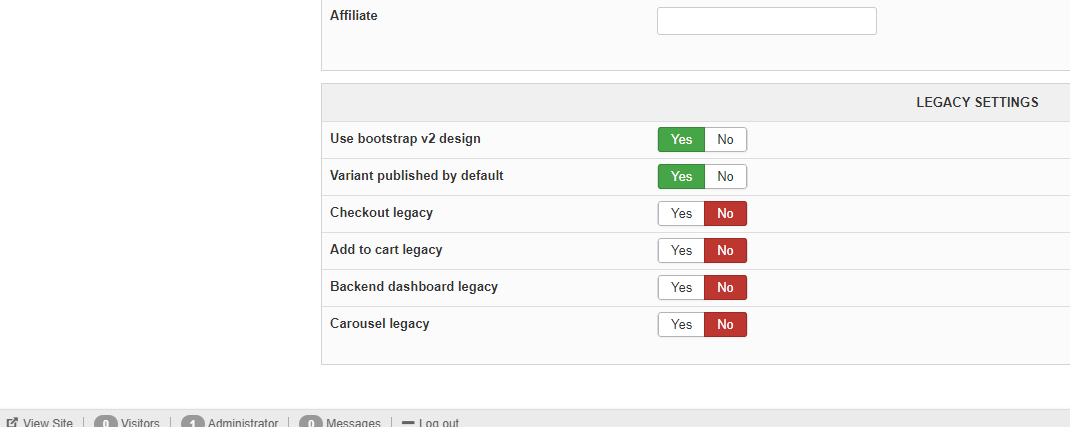Viewport: 1070px width, 427px height.
Task: Click the Administrator count badge
Action: coord(193,423)
